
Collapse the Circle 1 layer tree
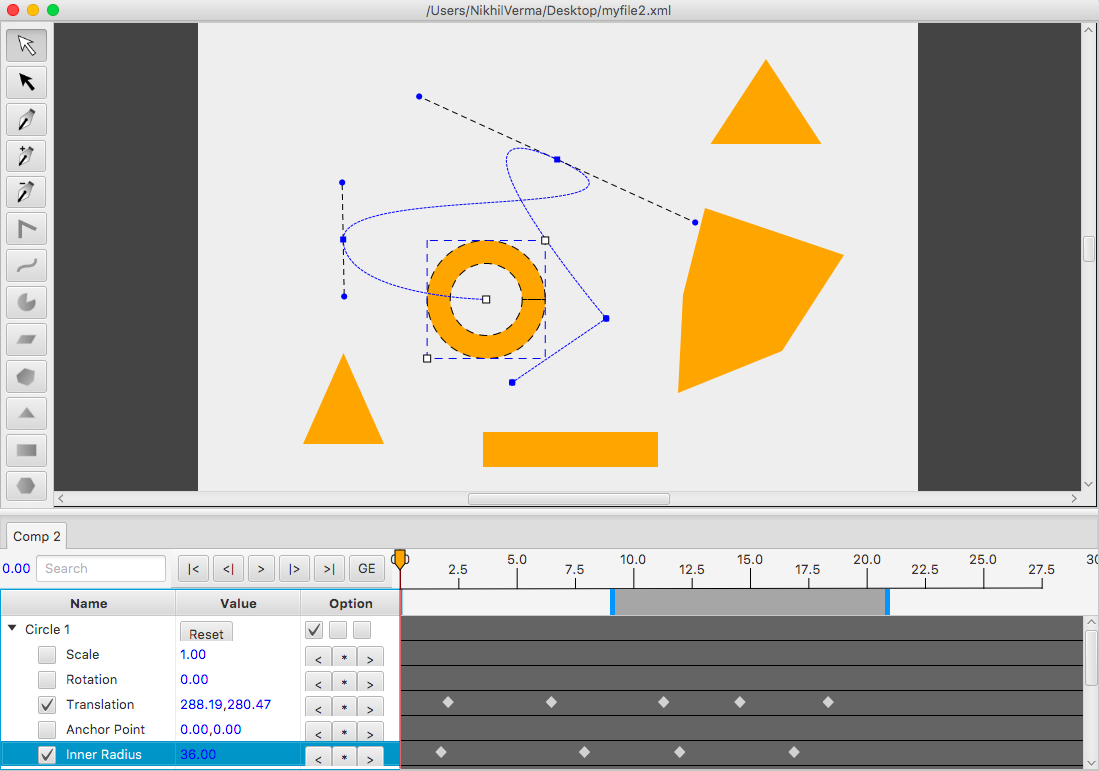point(12,629)
